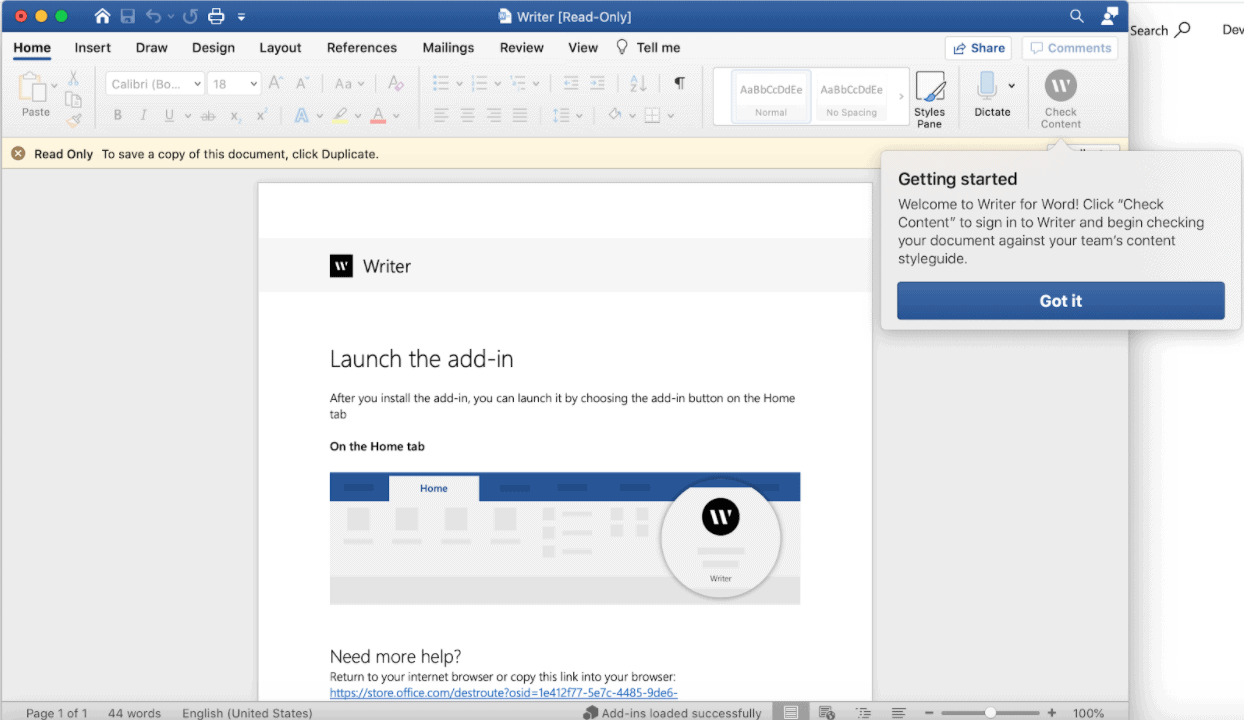This screenshot has height=720, width=1252.
Task: Click the Copy icon below scissors
Action: click(x=73, y=99)
